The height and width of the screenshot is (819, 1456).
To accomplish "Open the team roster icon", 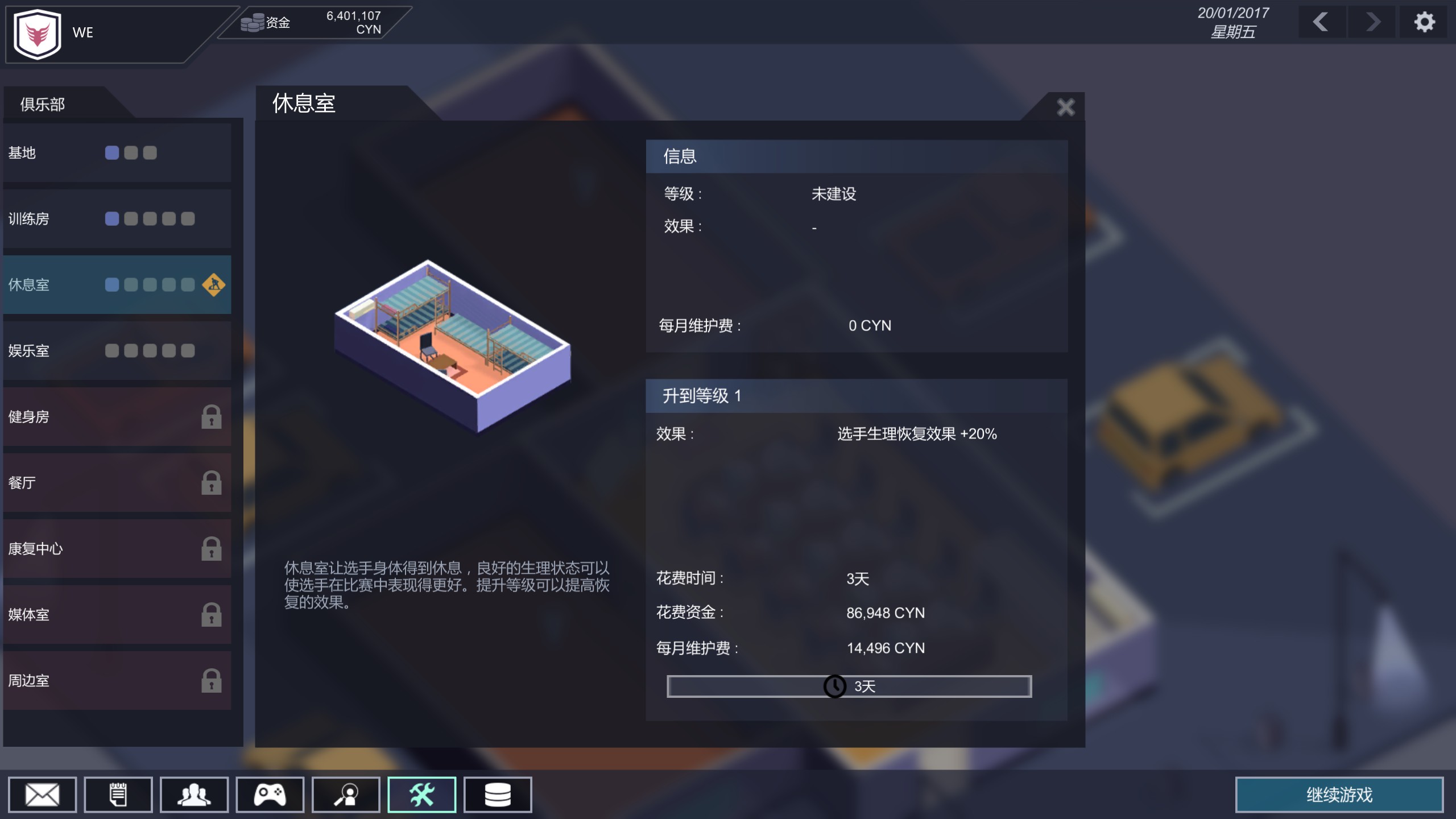I will 194,795.
